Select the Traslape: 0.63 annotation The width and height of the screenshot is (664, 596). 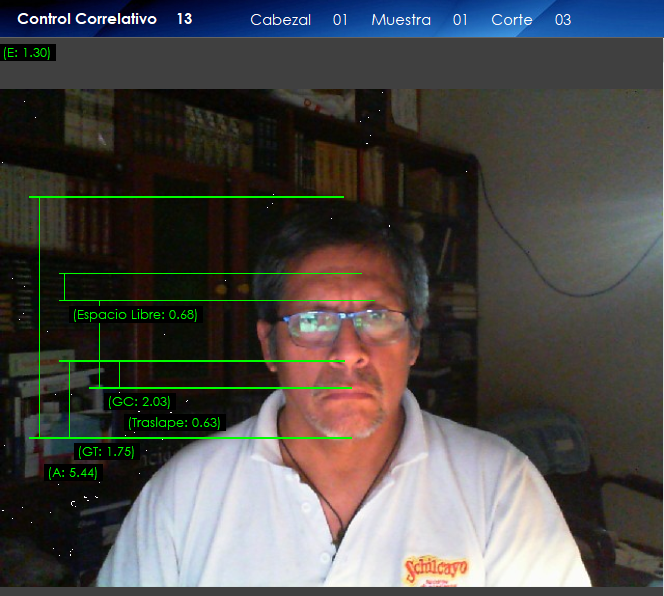[x=174, y=423]
